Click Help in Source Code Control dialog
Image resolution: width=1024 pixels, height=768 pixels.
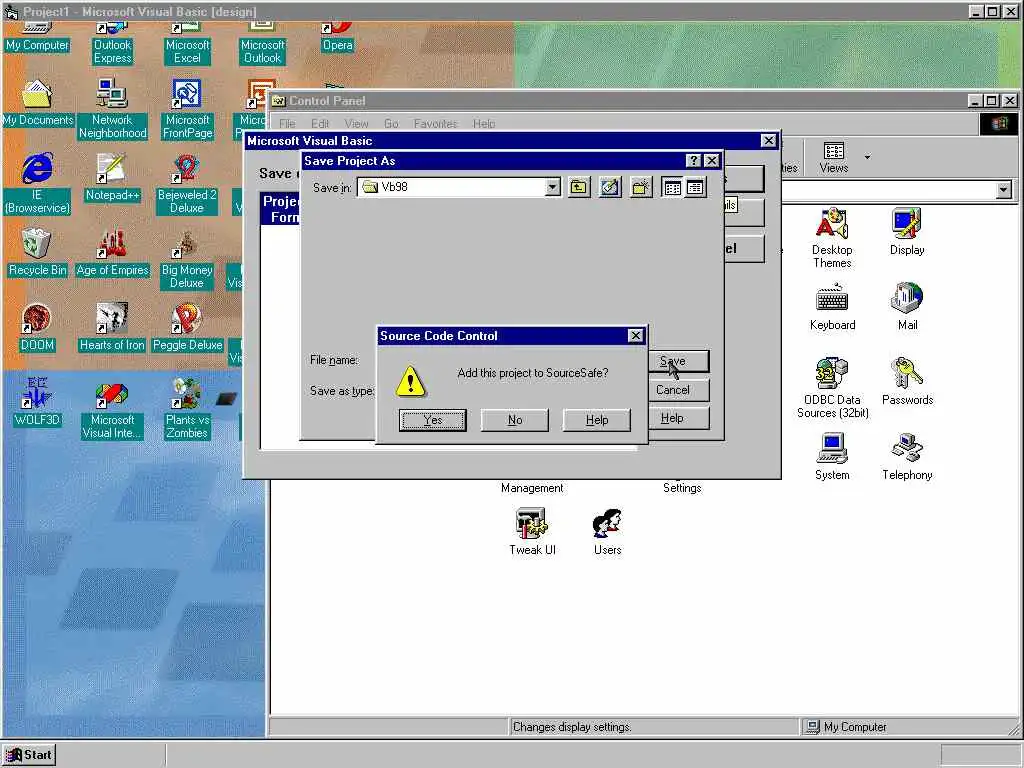coord(596,420)
